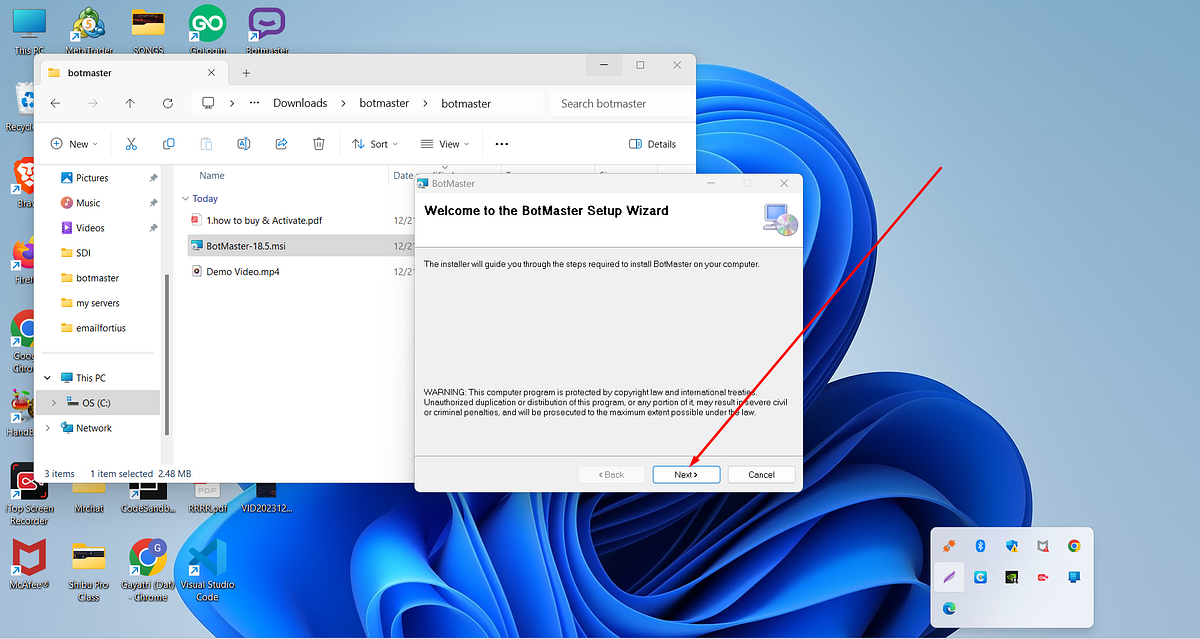This screenshot has width=1200, height=639.
Task: Collapse the This PC tree node
Action: tap(48, 378)
